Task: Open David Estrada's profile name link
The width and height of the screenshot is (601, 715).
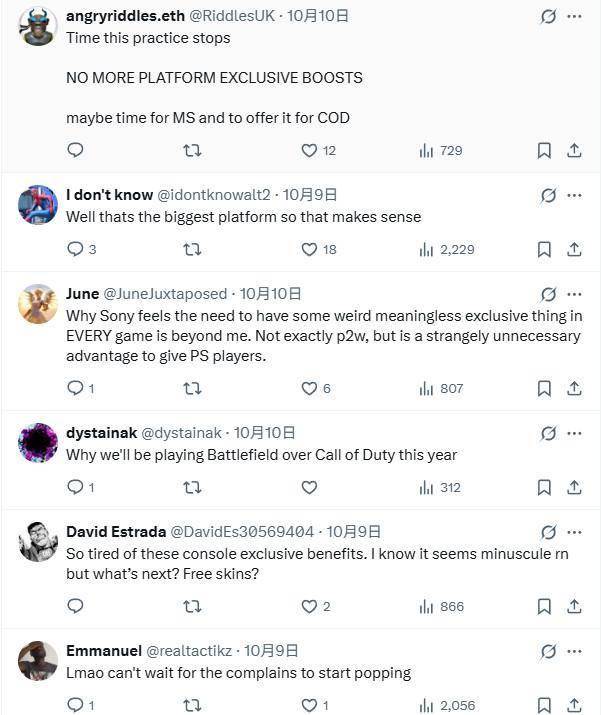Action: (x=115, y=532)
